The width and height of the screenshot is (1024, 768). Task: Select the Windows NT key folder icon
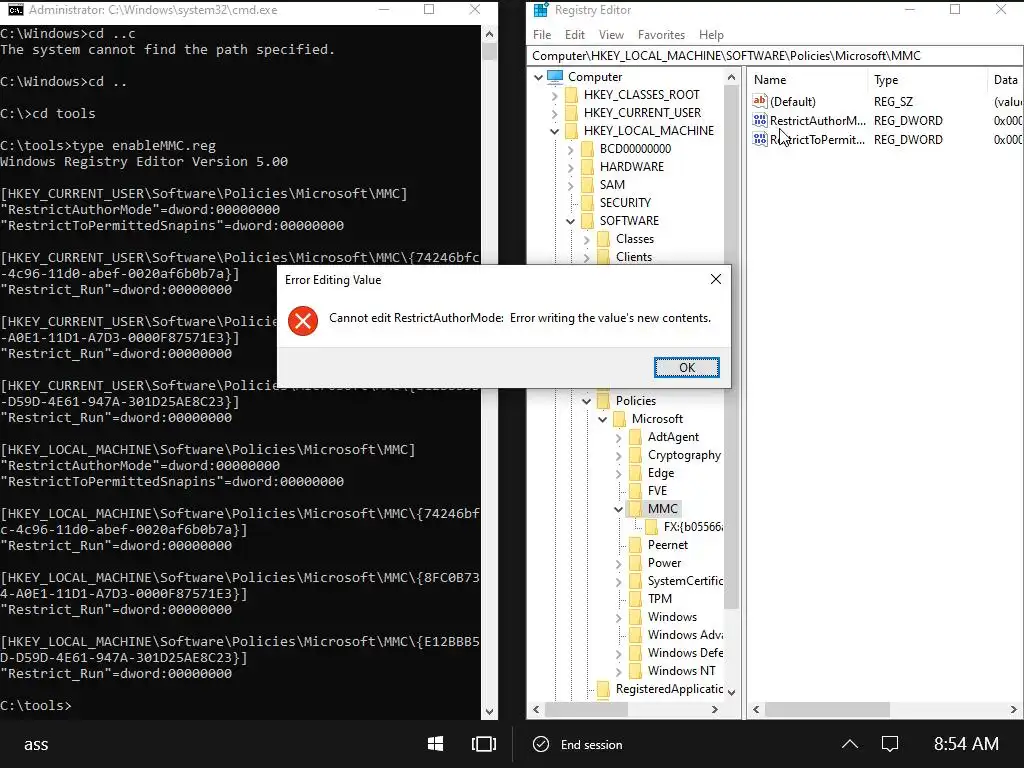point(635,671)
